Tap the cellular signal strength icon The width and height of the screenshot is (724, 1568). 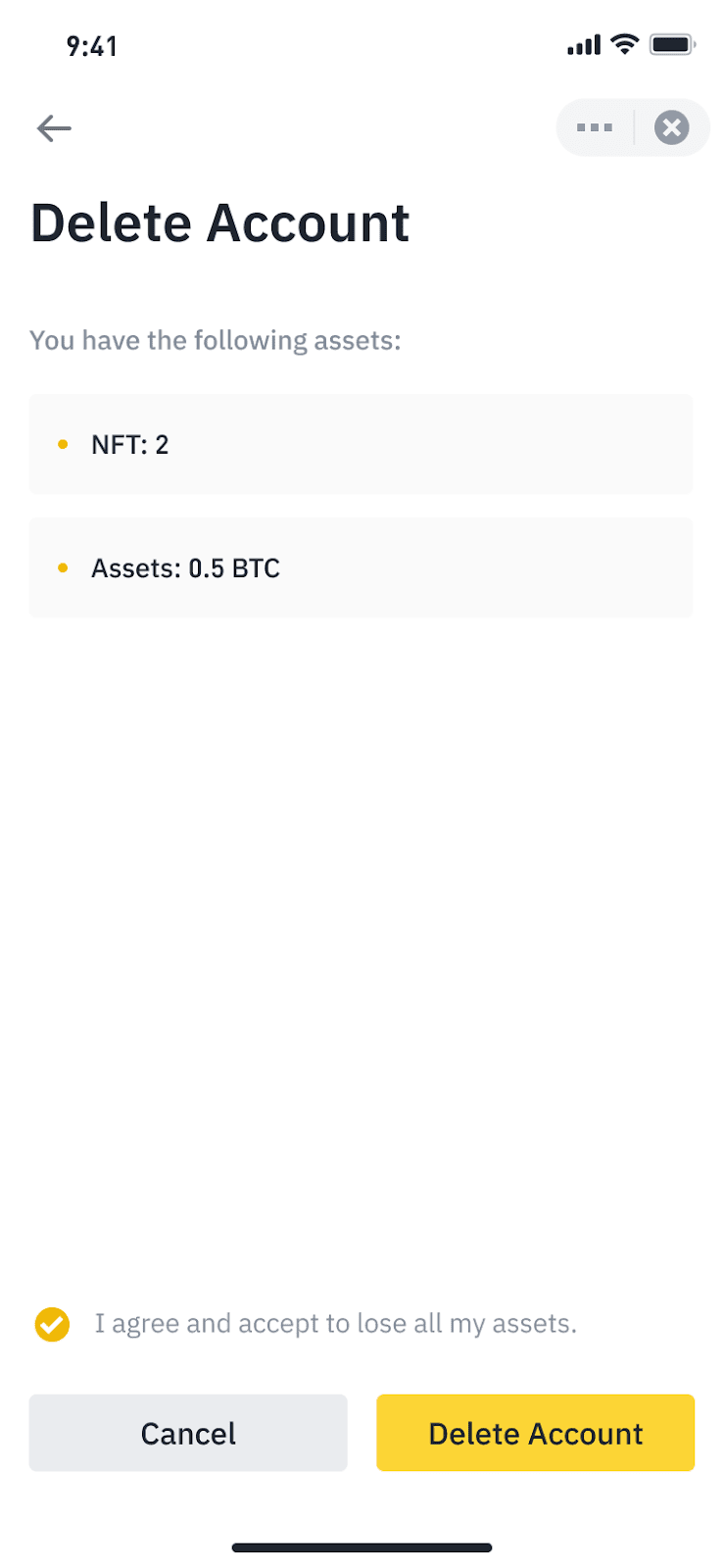pyautogui.click(x=583, y=45)
